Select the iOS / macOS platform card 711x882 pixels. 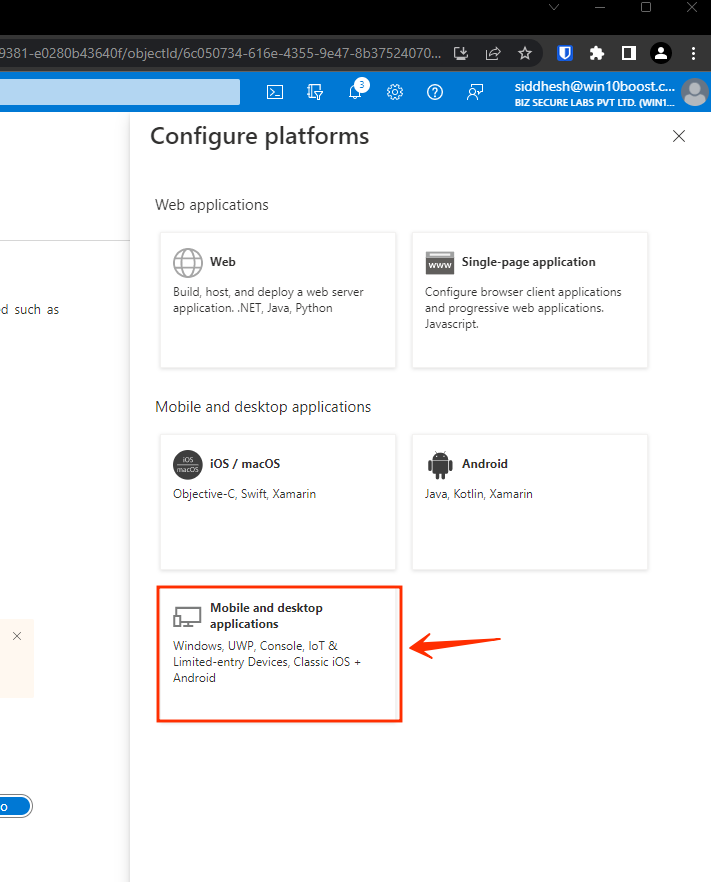tap(278, 502)
